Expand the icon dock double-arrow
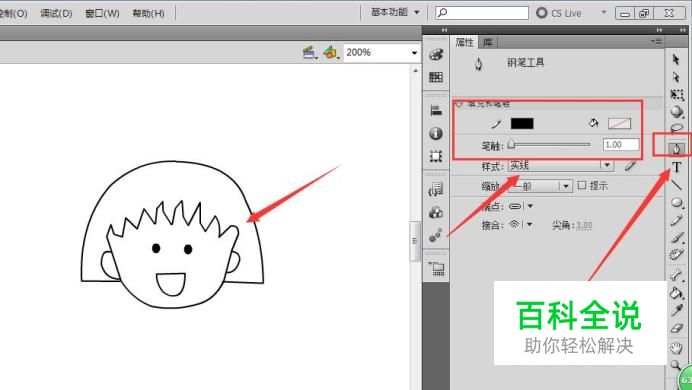 click(x=444, y=30)
